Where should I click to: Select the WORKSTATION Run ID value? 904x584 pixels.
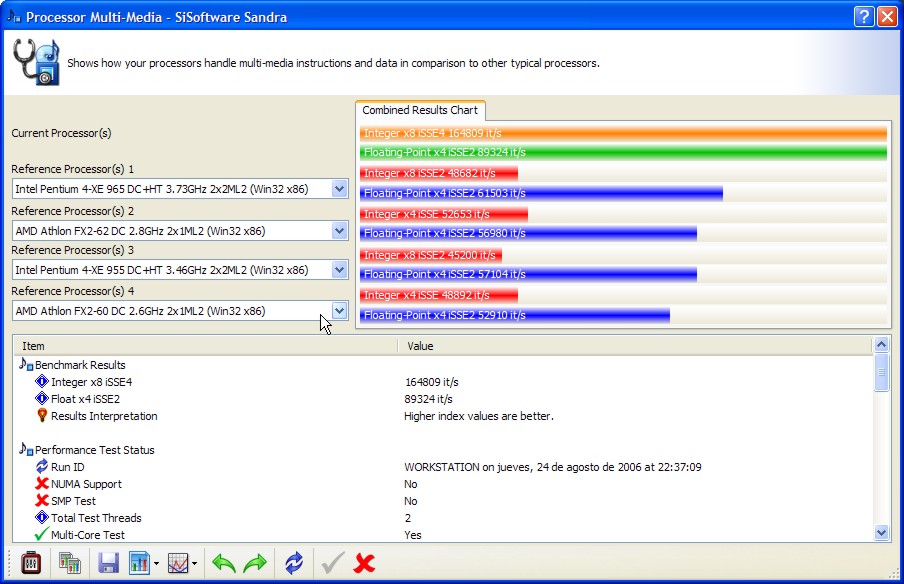point(553,467)
